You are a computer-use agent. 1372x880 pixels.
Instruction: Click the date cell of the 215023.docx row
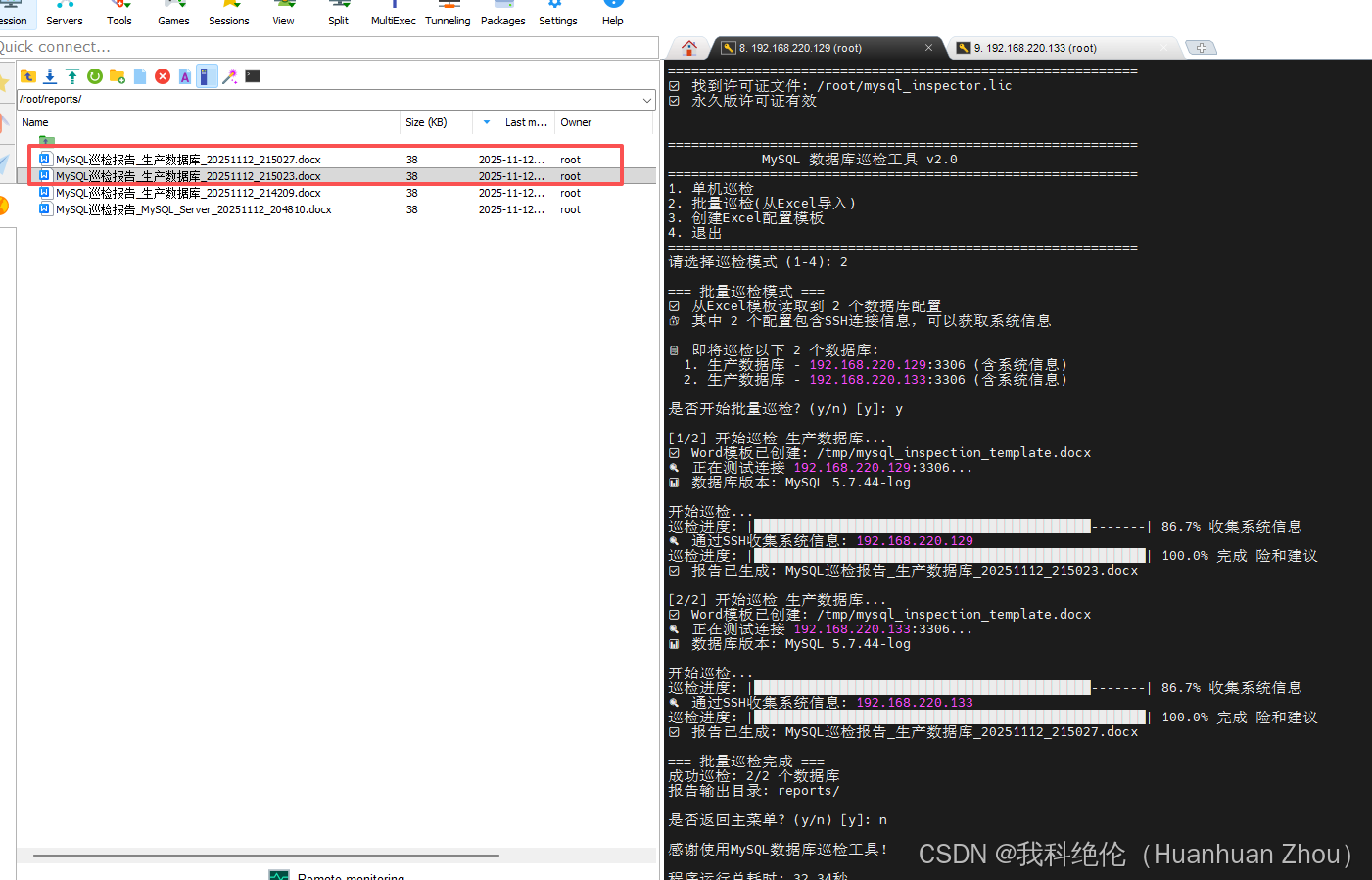click(x=511, y=176)
